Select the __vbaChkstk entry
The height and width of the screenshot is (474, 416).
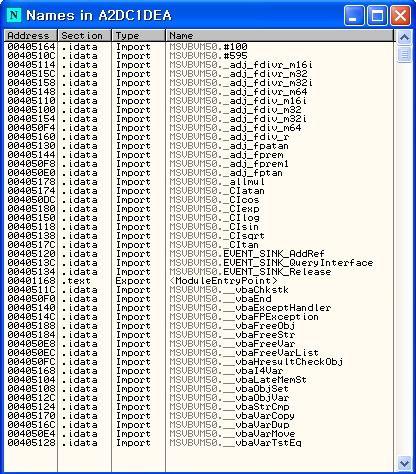[x=199, y=290]
